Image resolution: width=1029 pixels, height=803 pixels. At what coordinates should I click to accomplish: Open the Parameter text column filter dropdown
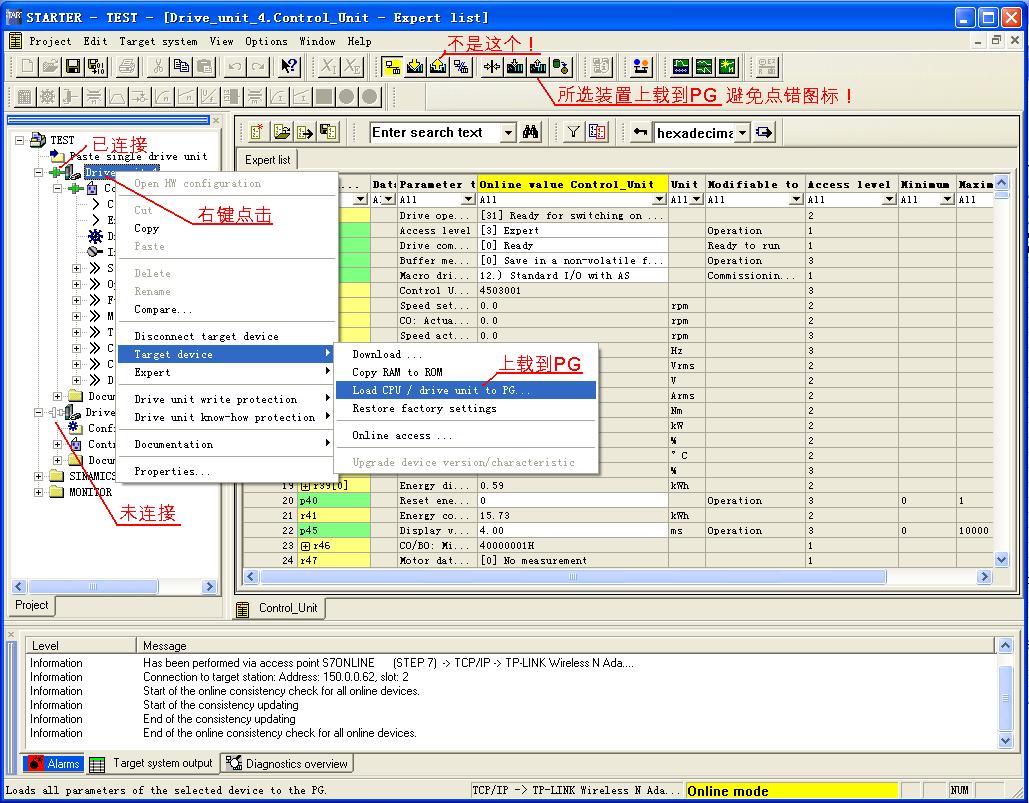click(468, 199)
